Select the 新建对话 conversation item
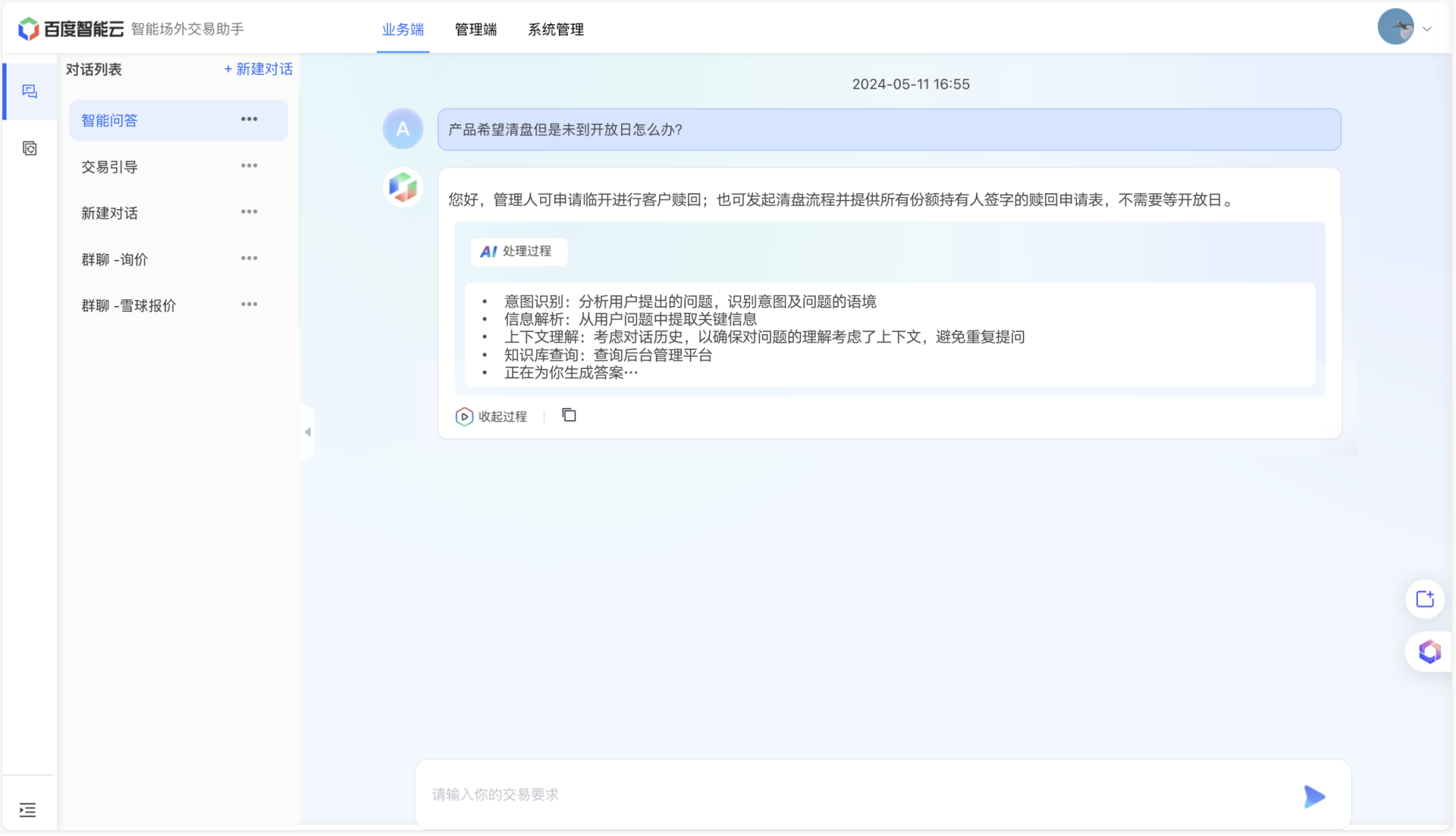The image size is (1456, 836). tap(178, 213)
